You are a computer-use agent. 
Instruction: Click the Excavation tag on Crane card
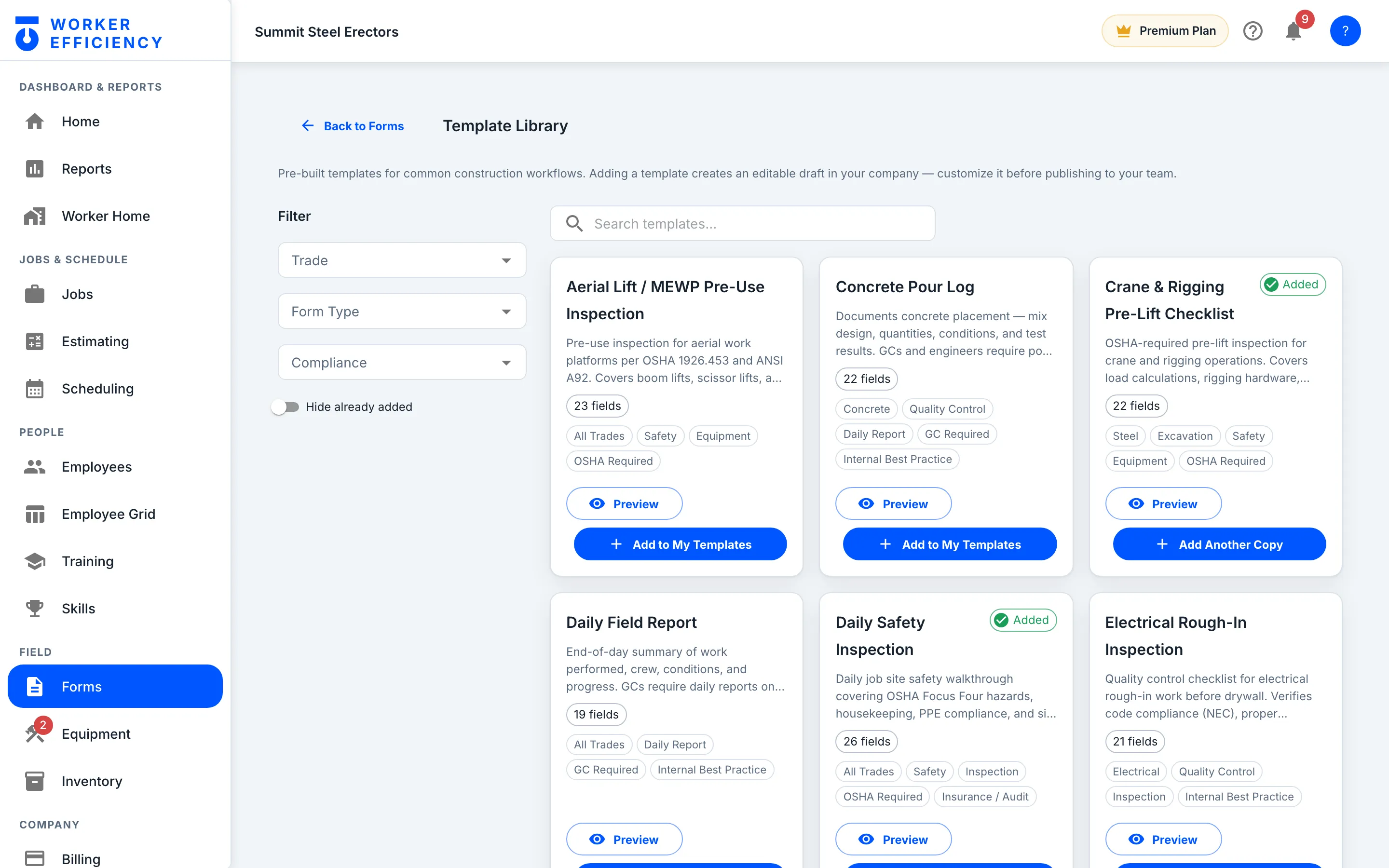(1185, 436)
